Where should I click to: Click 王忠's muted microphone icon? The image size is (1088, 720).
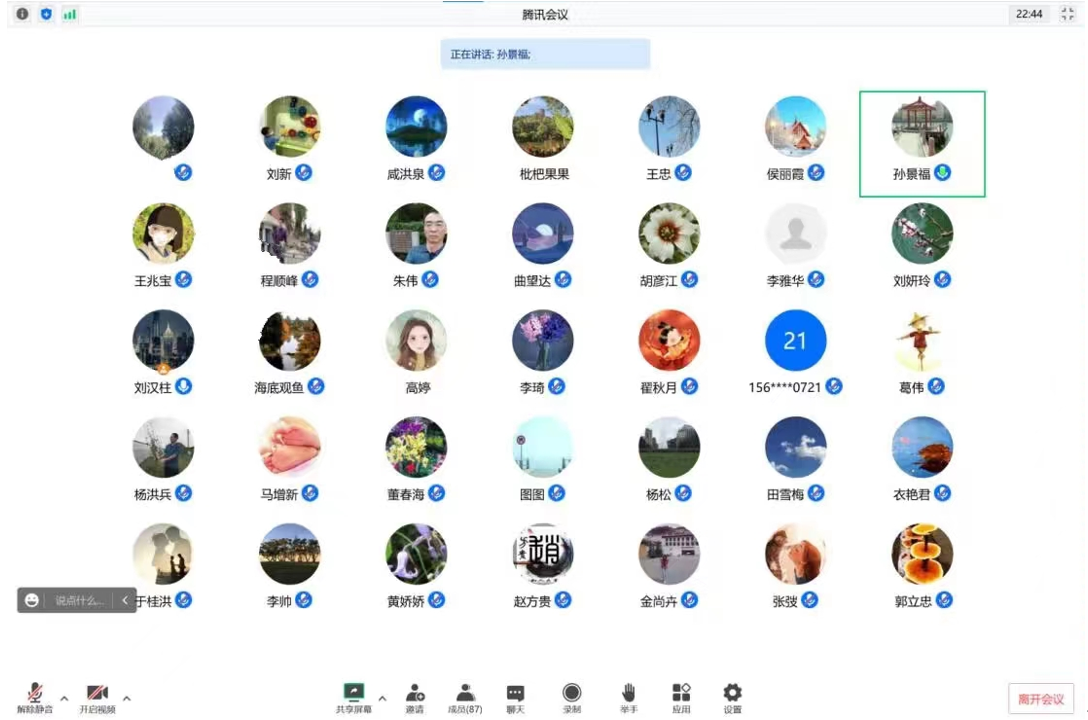point(683,173)
